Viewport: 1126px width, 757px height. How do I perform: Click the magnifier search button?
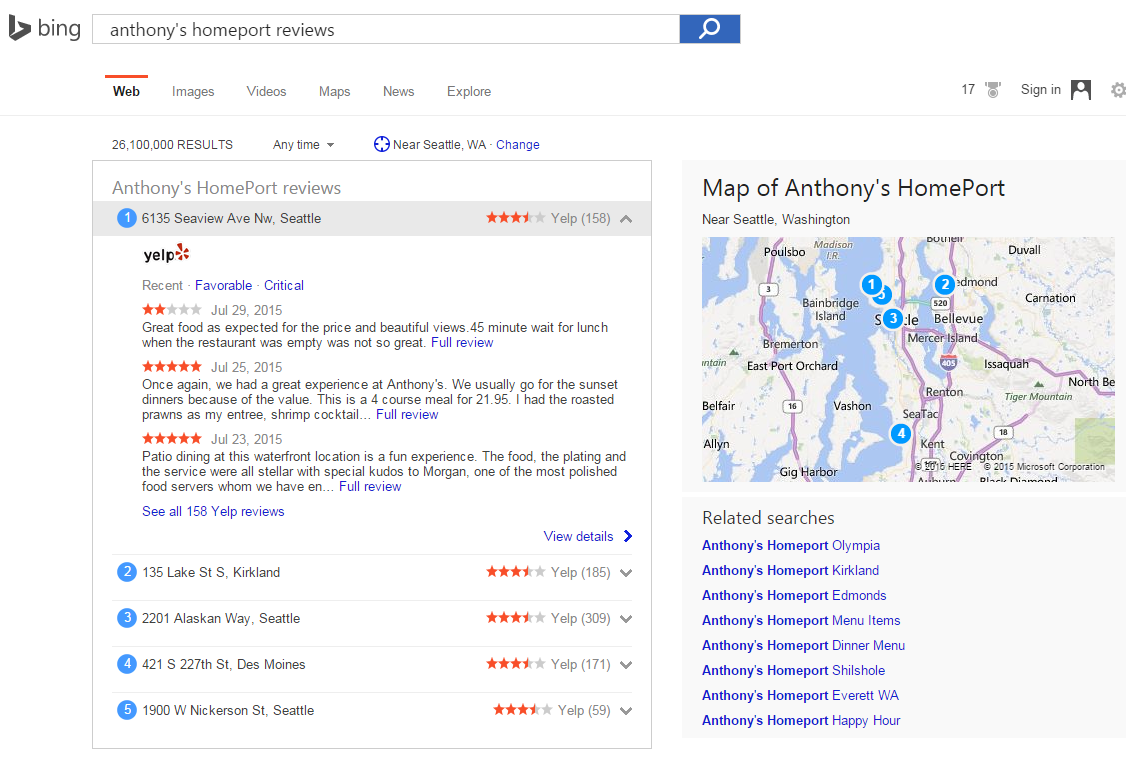point(709,29)
